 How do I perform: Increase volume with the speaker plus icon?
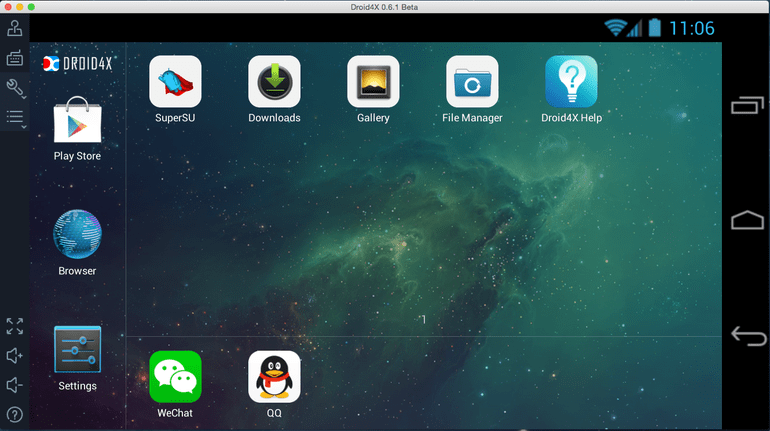(x=15, y=355)
